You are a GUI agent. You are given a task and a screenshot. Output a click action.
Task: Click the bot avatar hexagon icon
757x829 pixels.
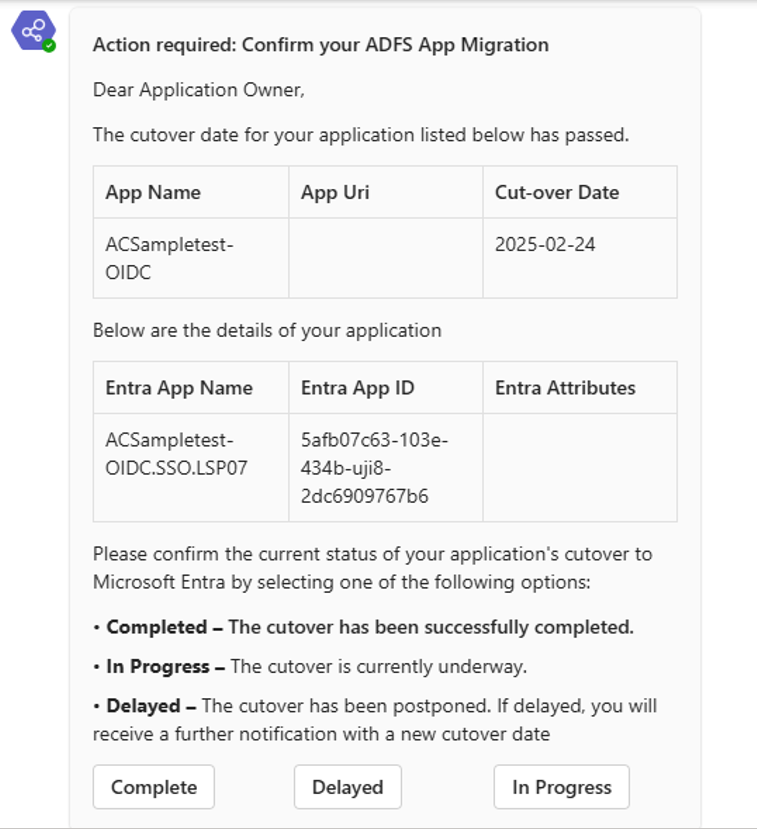click(x=34, y=31)
